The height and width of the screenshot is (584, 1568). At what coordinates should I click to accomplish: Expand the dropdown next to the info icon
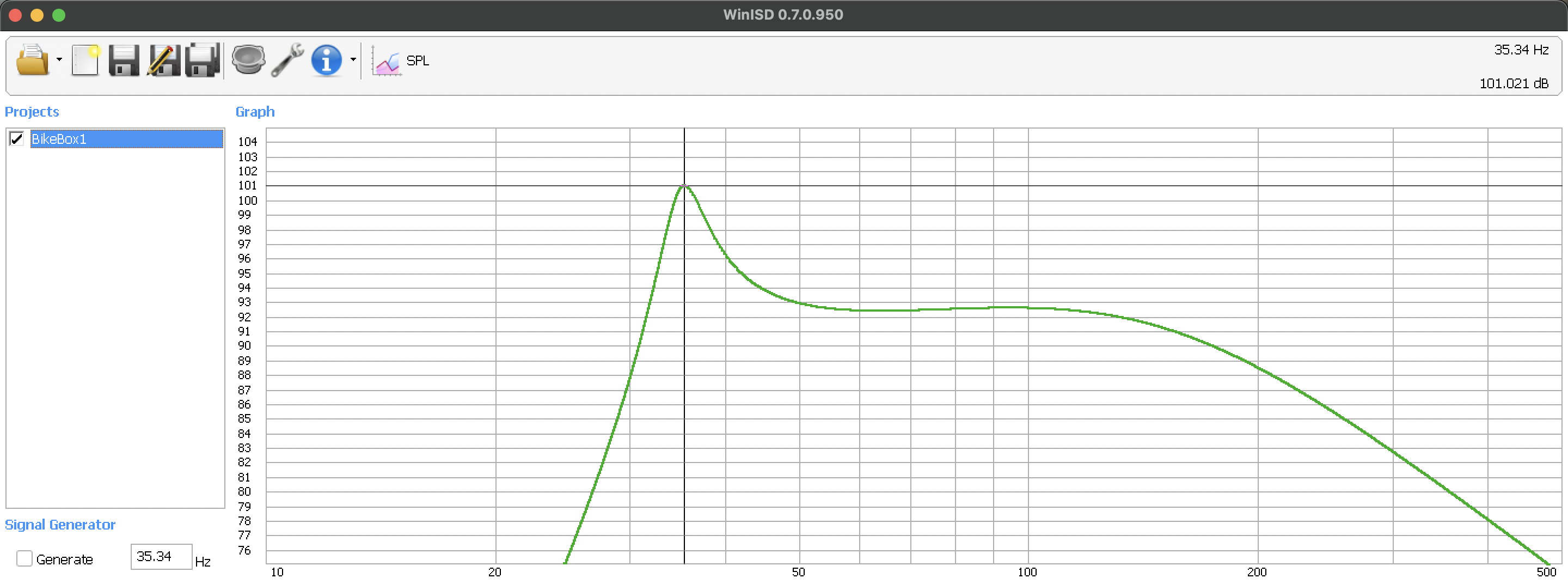tap(354, 60)
